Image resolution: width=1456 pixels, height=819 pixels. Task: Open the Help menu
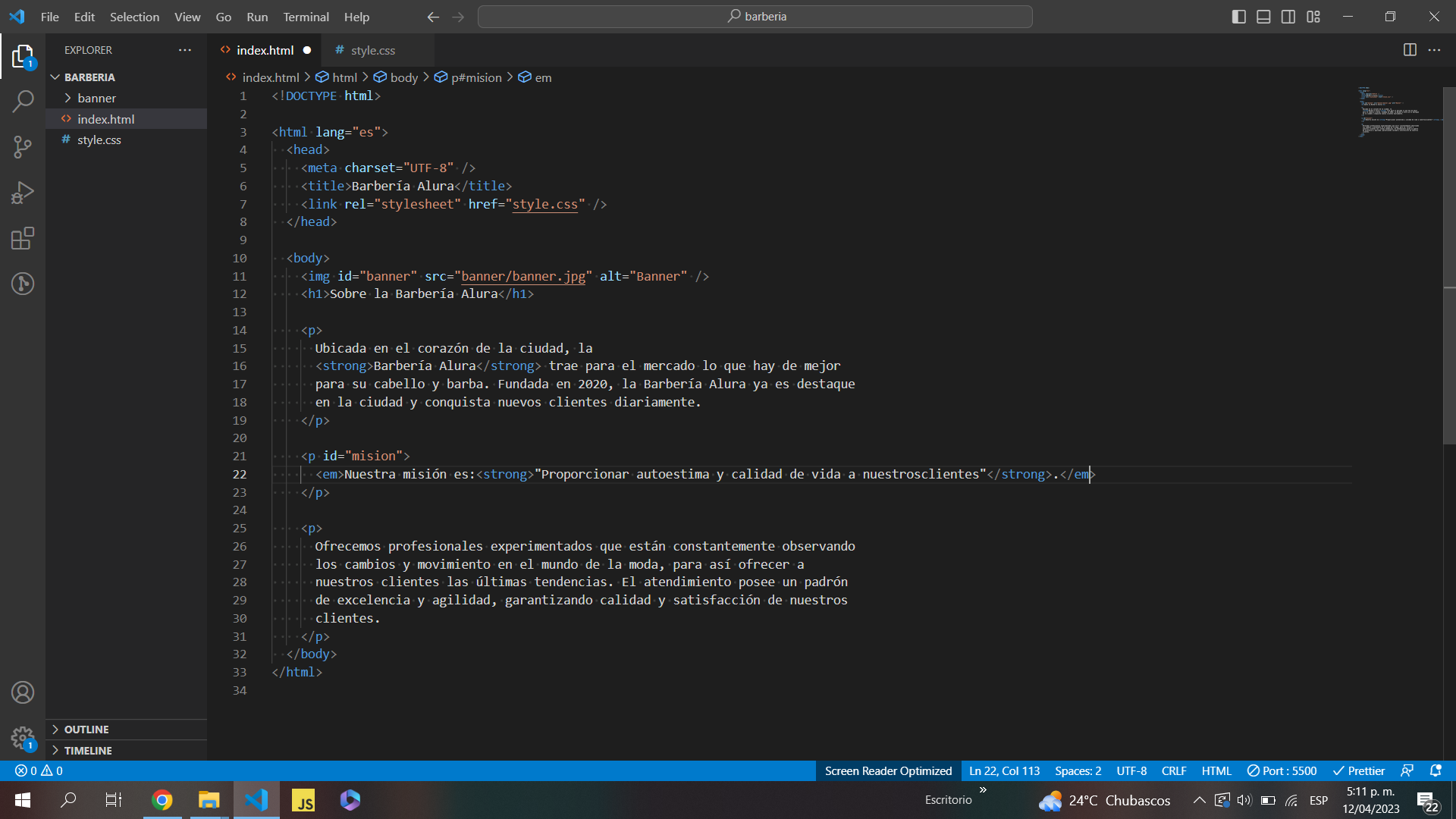(356, 17)
